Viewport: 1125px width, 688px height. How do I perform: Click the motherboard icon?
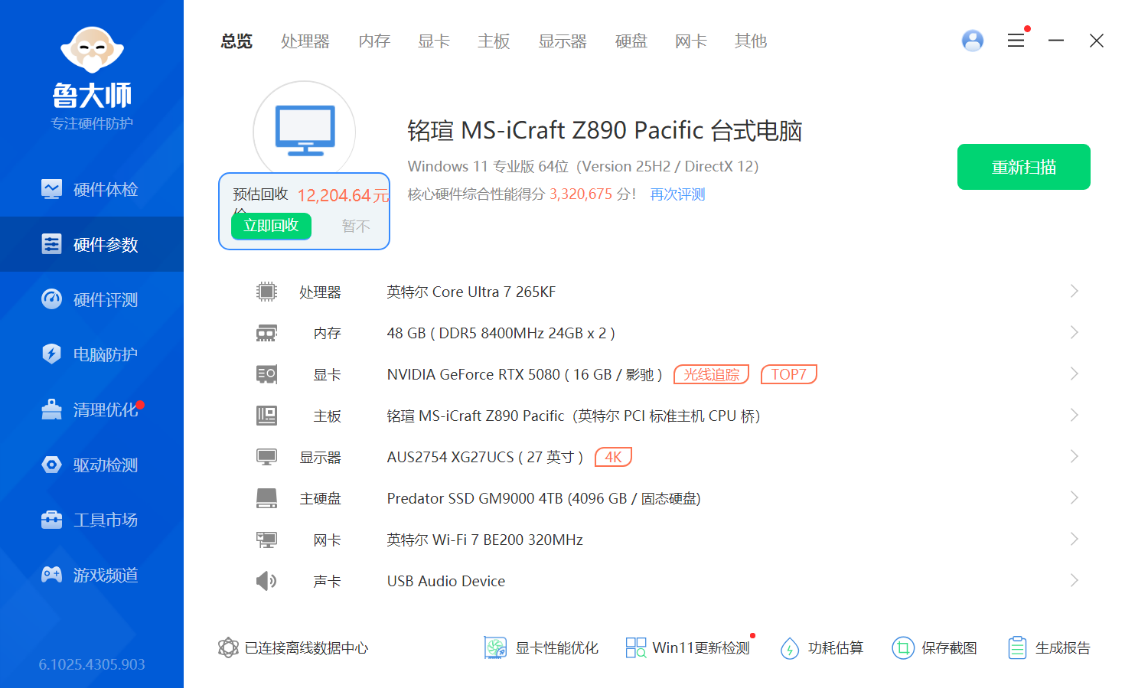pyautogui.click(x=266, y=415)
